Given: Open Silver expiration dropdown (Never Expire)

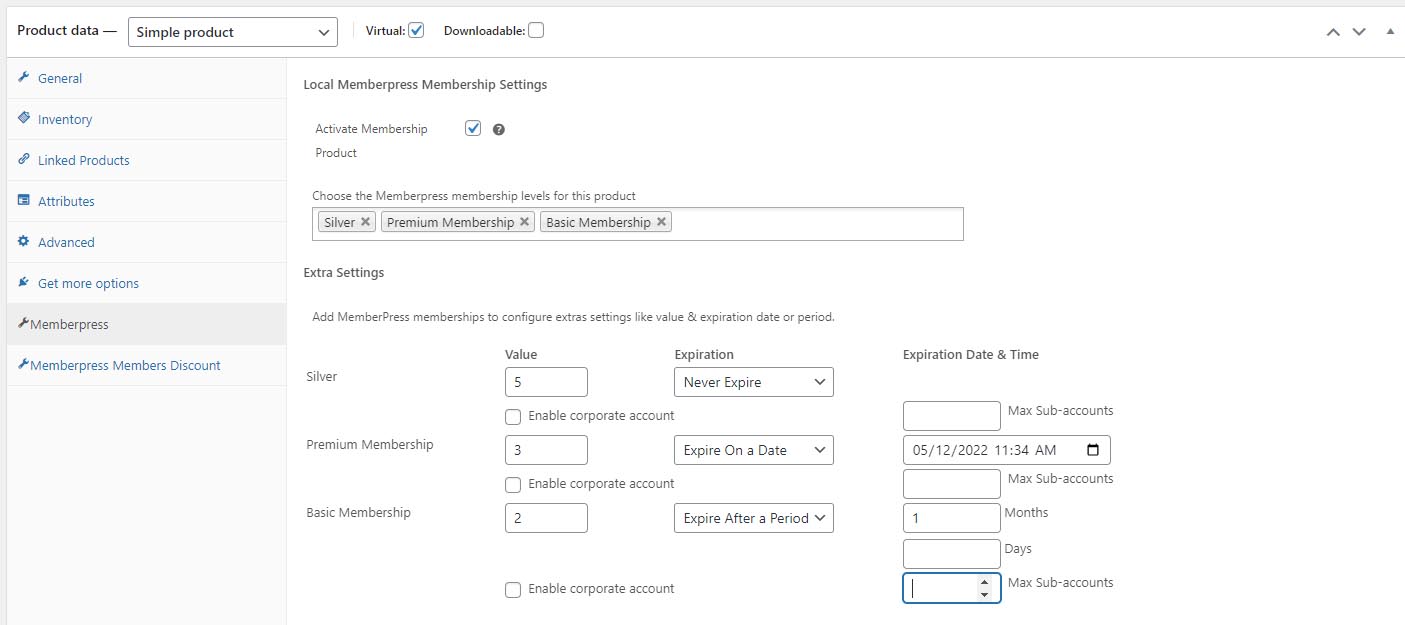Looking at the screenshot, I should coord(754,382).
